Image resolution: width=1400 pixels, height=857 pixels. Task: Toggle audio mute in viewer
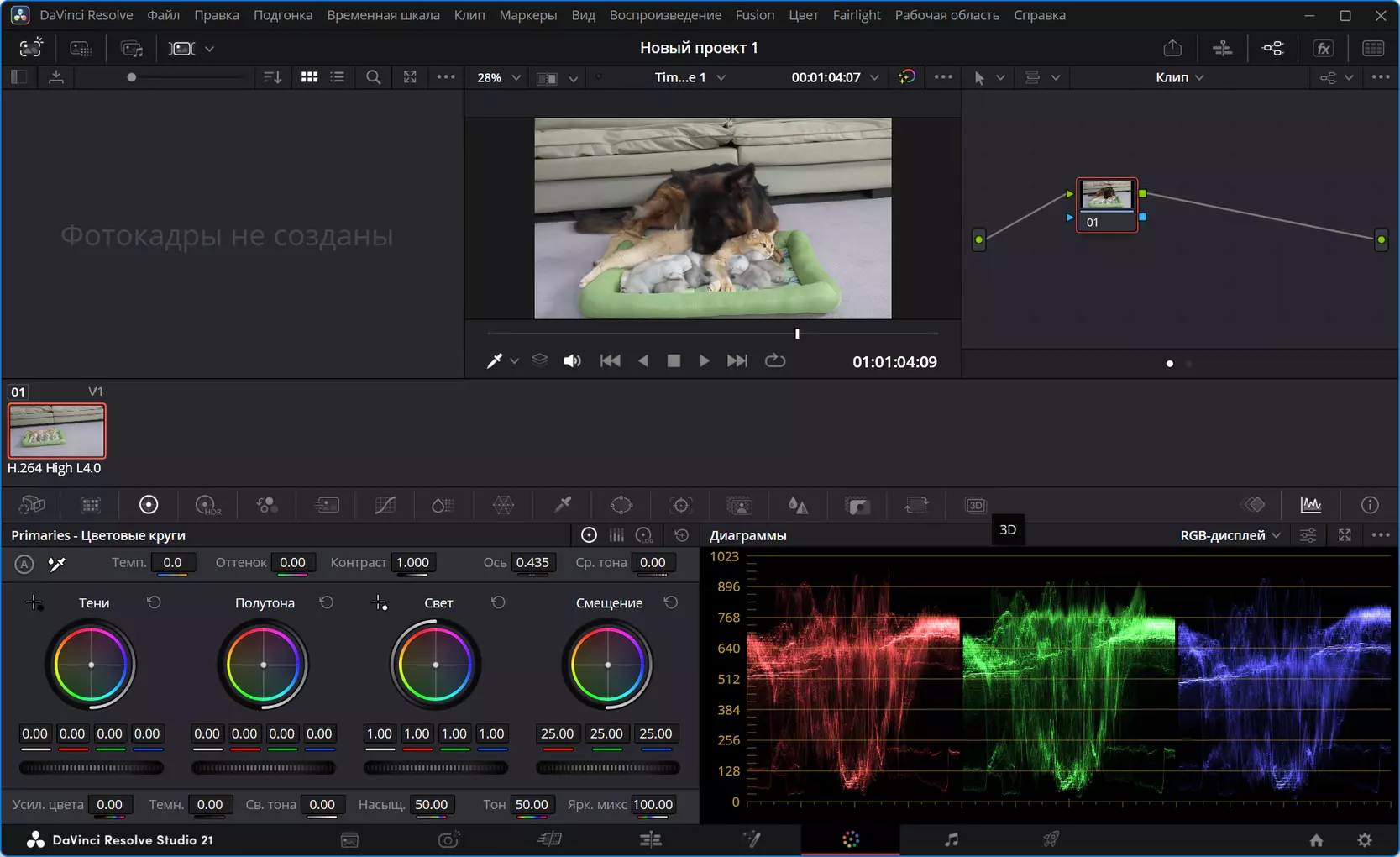[572, 361]
